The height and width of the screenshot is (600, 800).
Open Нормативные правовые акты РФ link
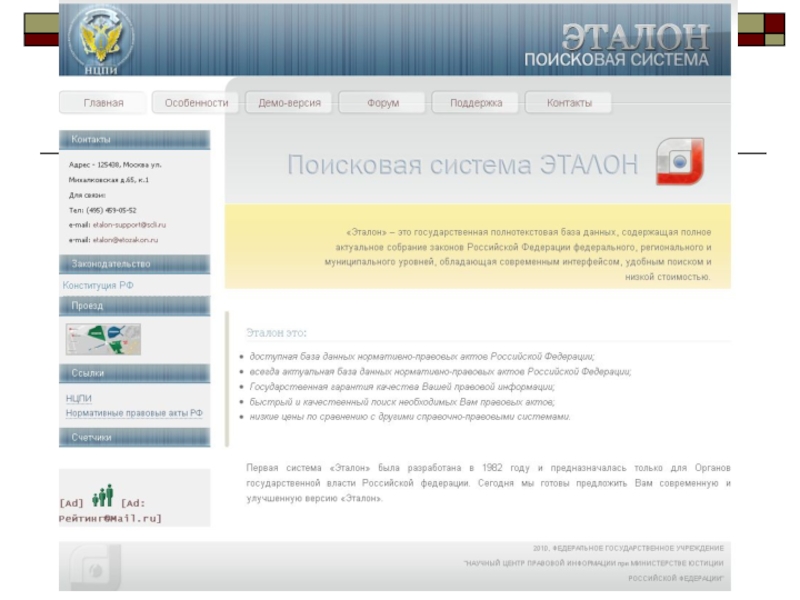coord(134,413)
